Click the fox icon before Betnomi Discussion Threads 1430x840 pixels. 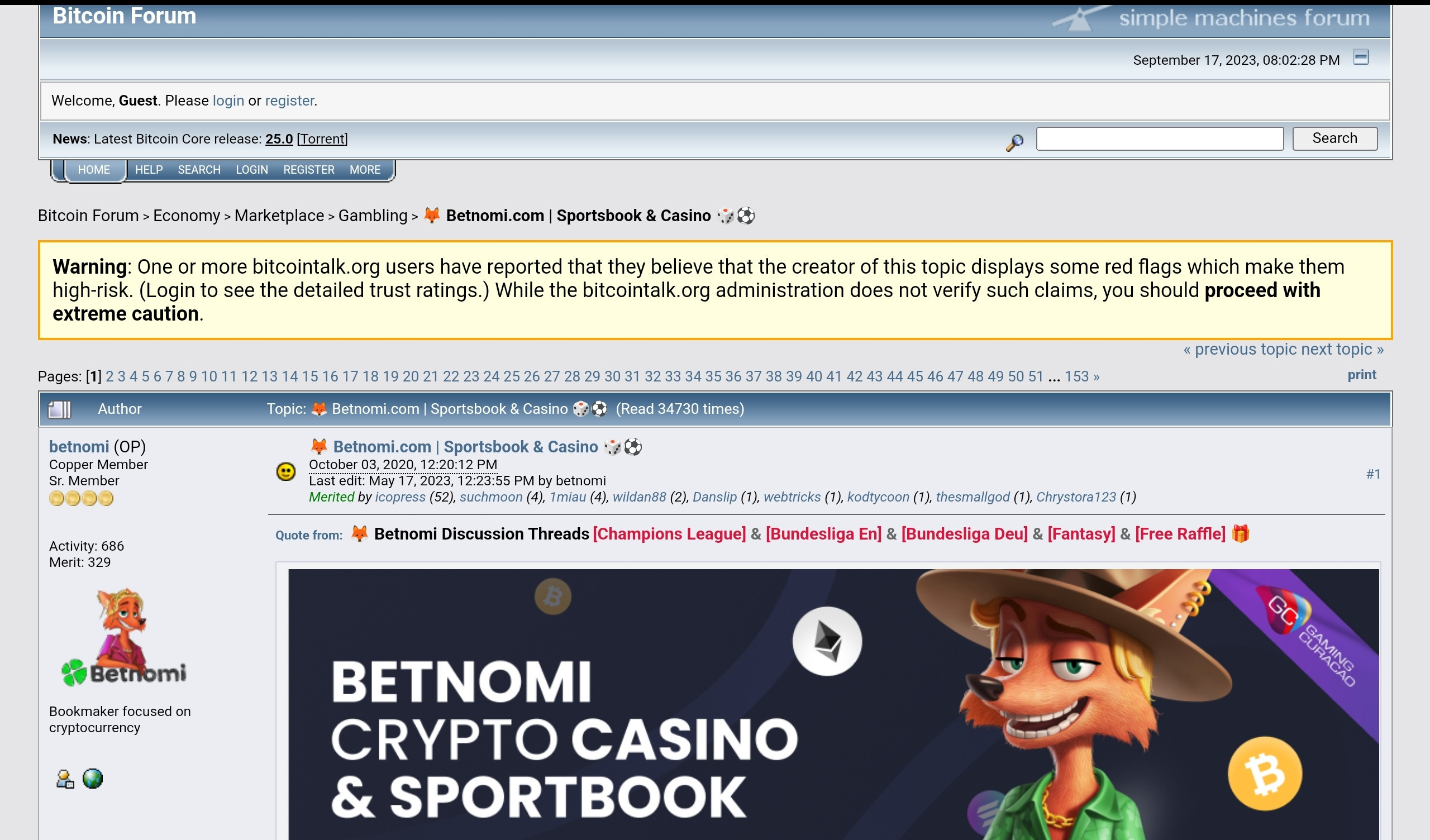click(359, 533)
